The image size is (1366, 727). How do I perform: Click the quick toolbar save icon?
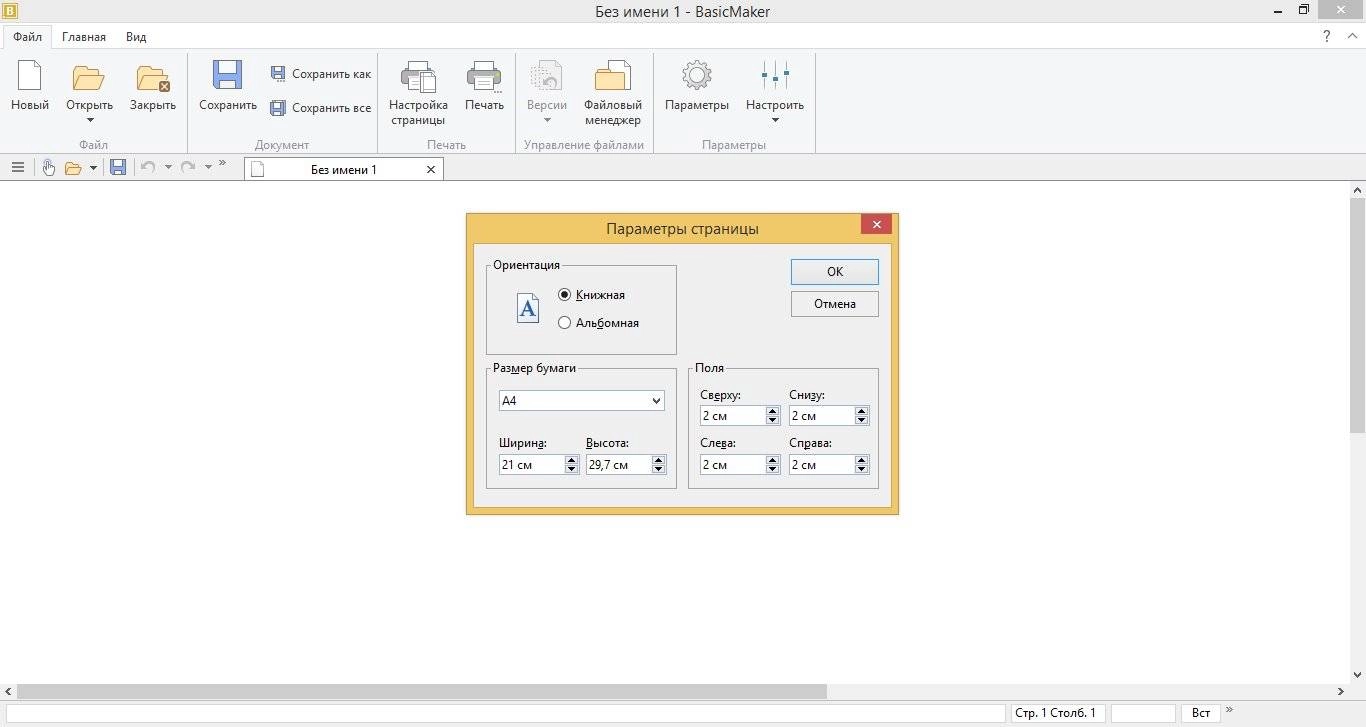(118, 168)
